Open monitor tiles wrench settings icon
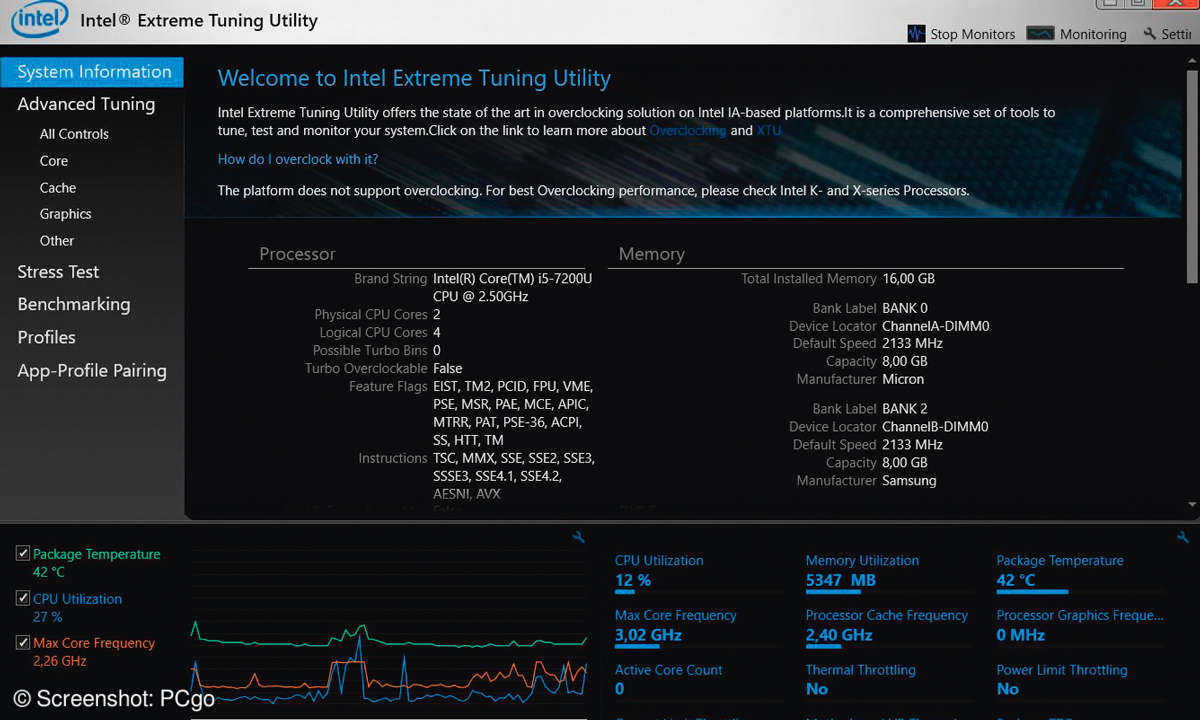The image size is (1200, 720). (1184, 537)
